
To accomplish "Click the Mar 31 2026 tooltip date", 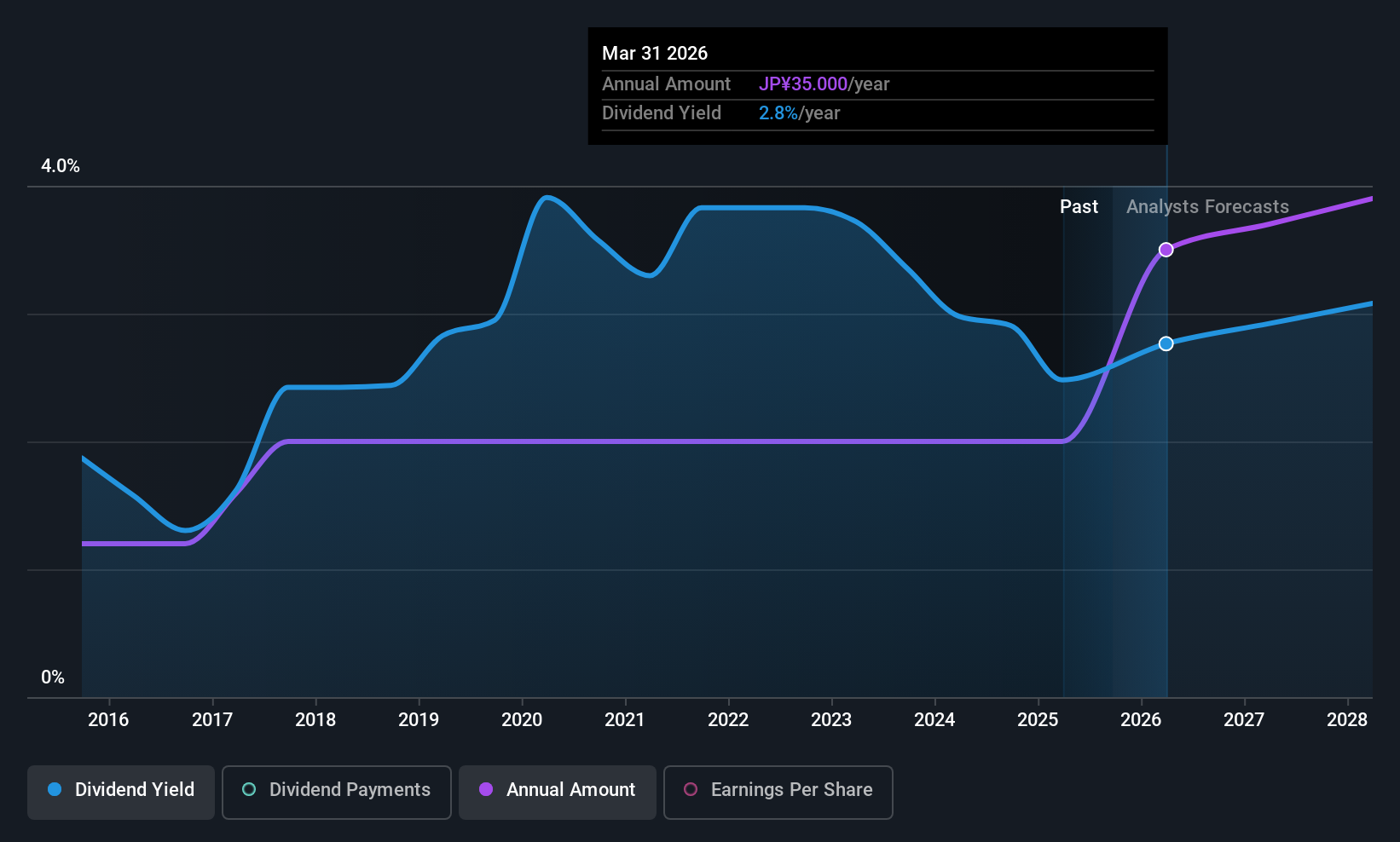I will [655, 54].
